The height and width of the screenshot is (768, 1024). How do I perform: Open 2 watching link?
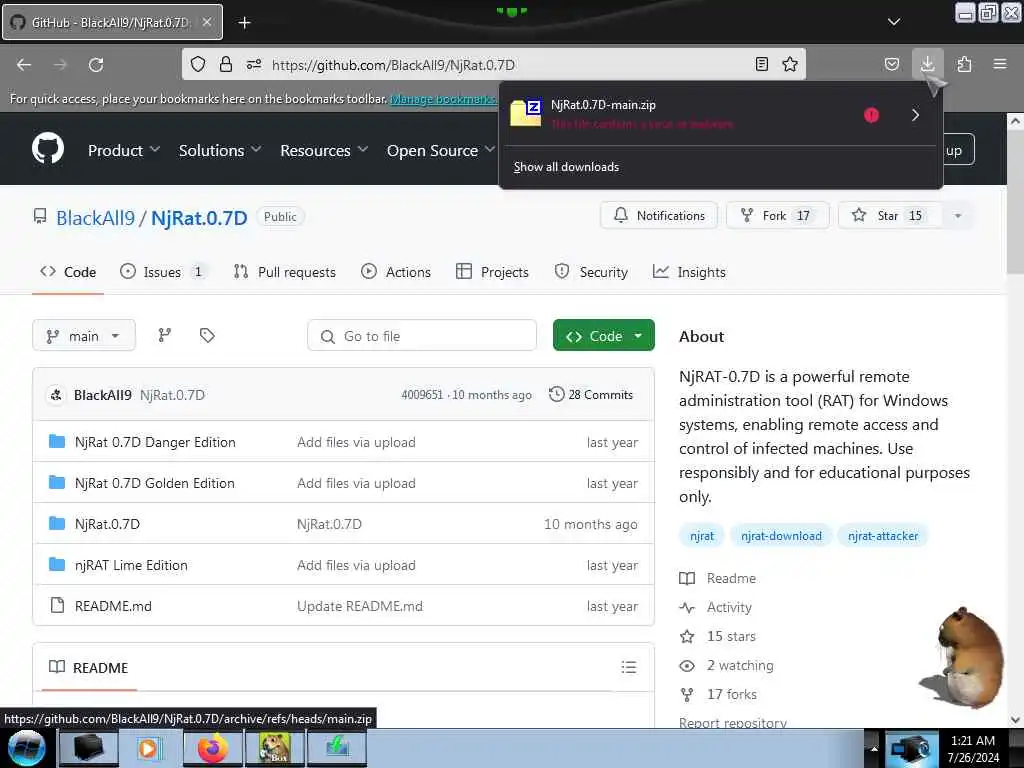coord(726,666)
